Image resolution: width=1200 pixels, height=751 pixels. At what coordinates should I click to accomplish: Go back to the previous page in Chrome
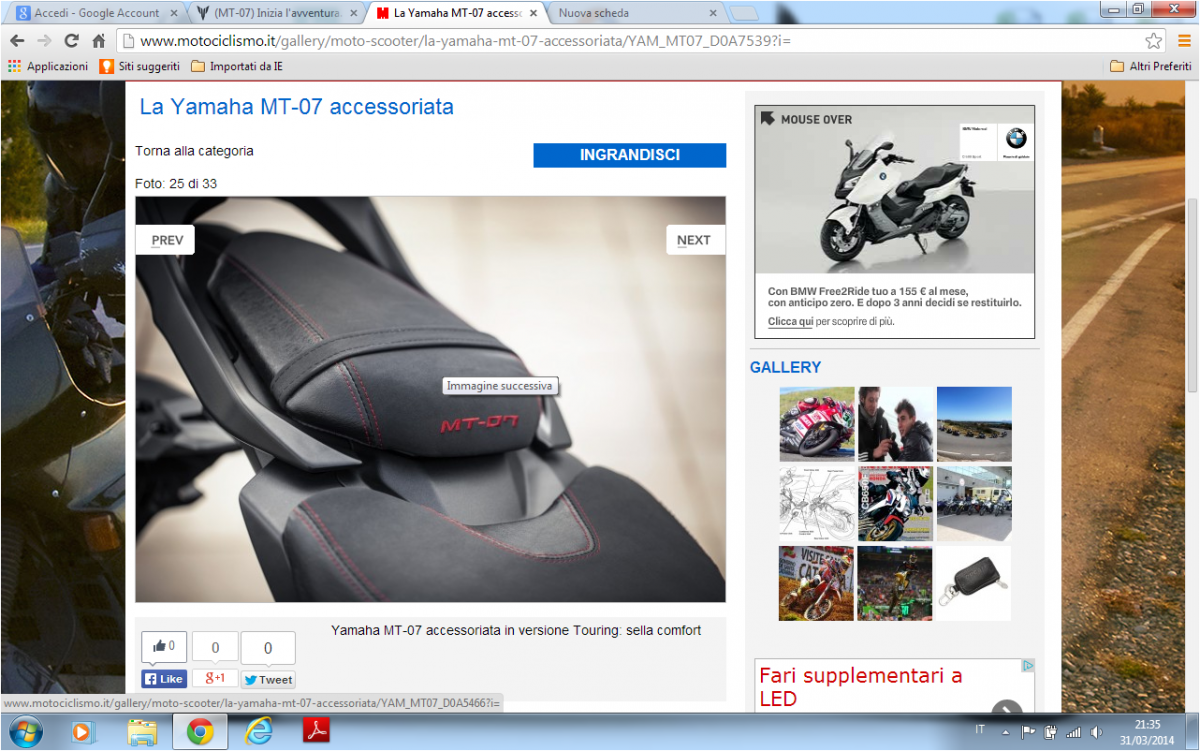click(17, 41)
